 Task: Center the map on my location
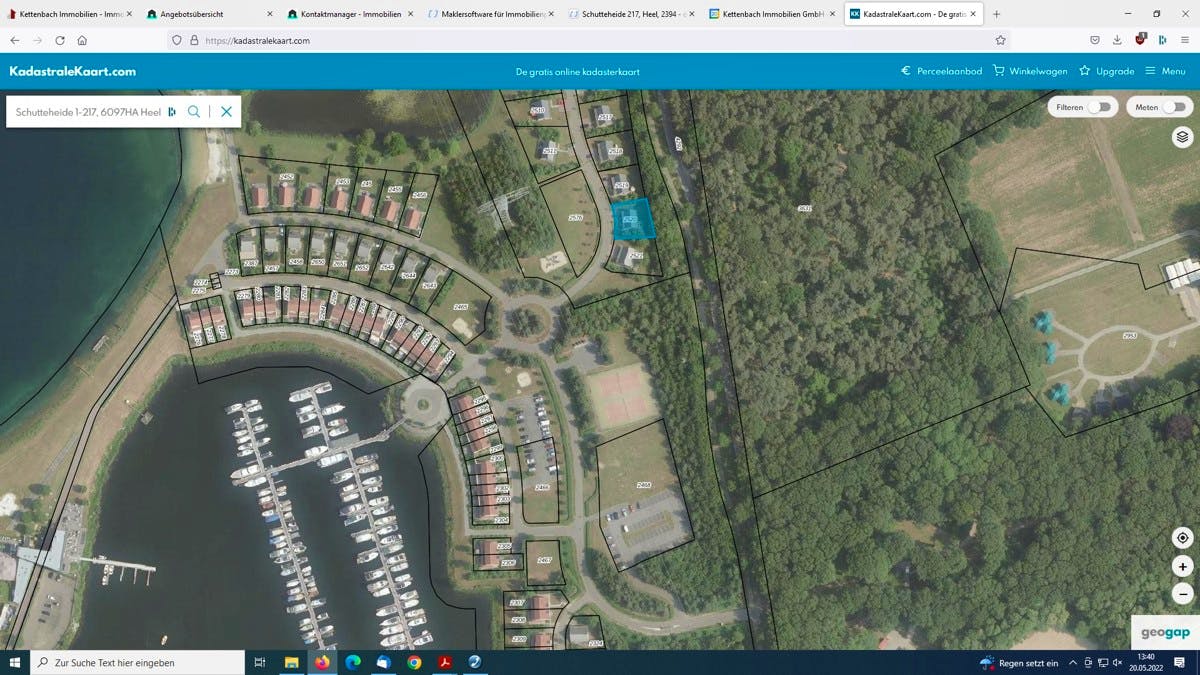[x=1182, y=538]
